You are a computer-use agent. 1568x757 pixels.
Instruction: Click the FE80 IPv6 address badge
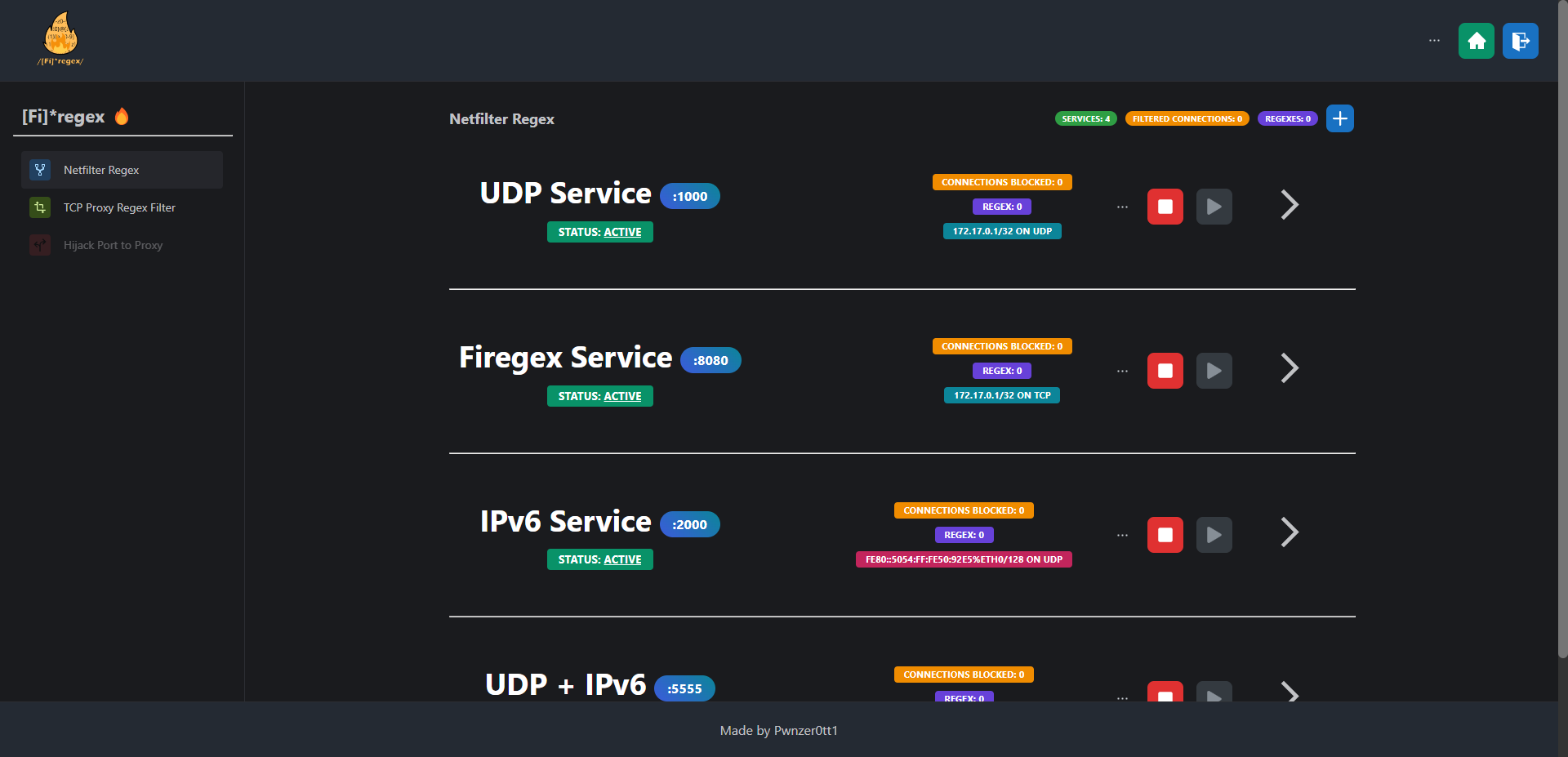point(964,559)
